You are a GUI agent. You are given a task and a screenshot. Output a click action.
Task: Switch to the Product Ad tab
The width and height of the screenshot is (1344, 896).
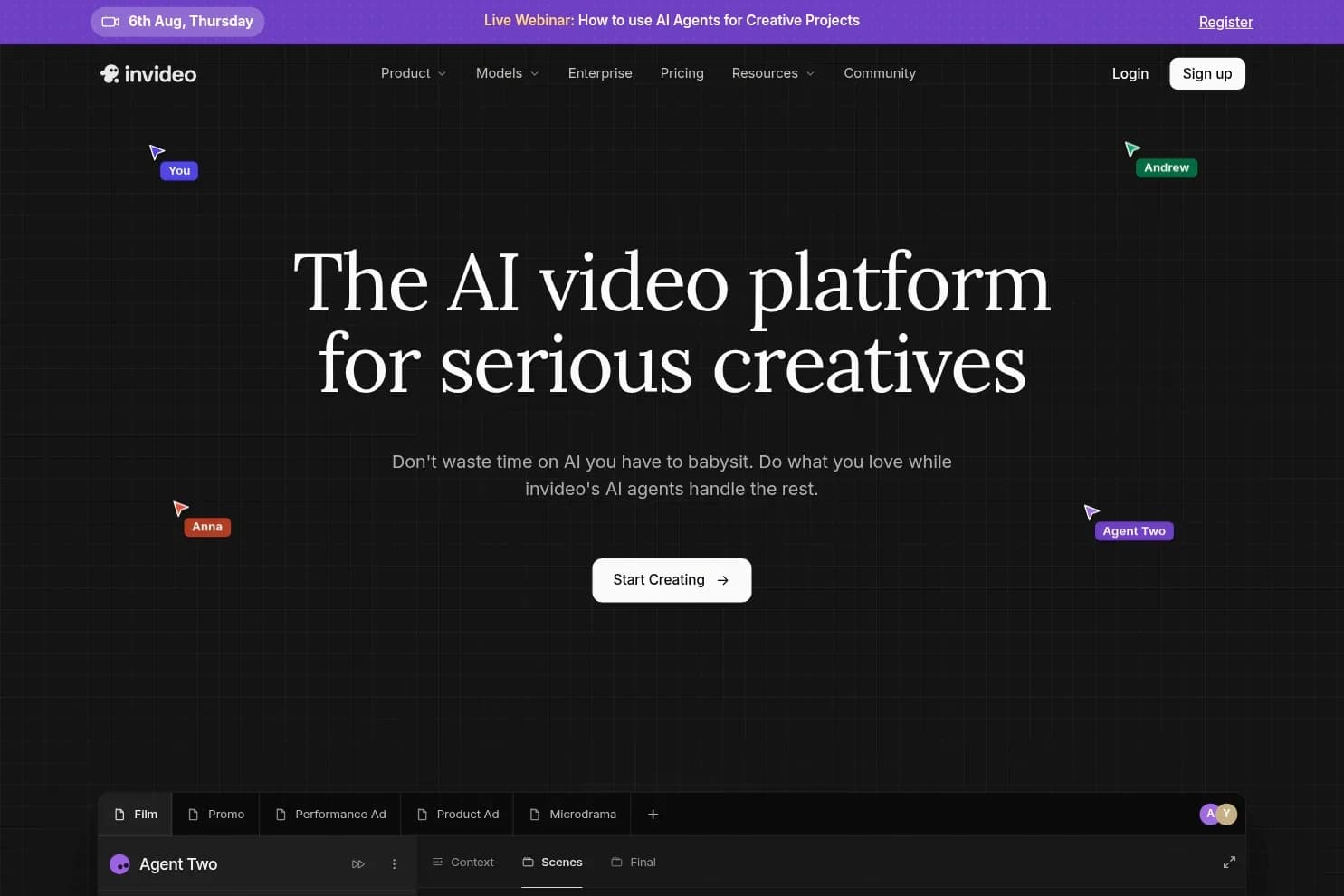coord(458,815)
